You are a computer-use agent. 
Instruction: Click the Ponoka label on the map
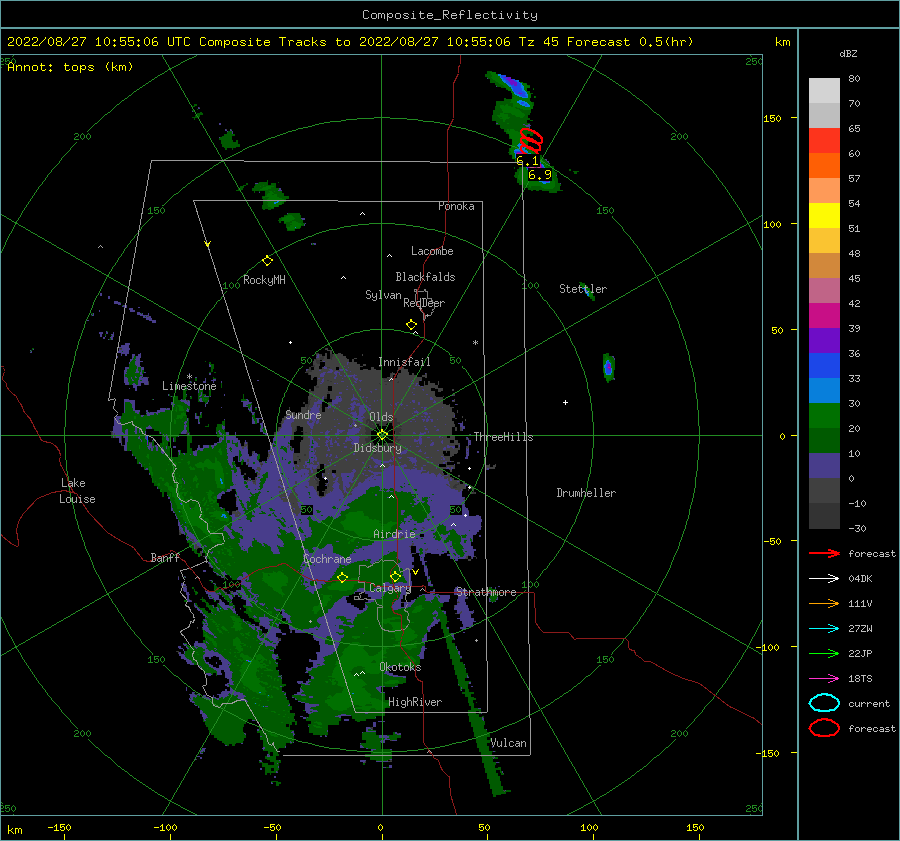point(456,206)
